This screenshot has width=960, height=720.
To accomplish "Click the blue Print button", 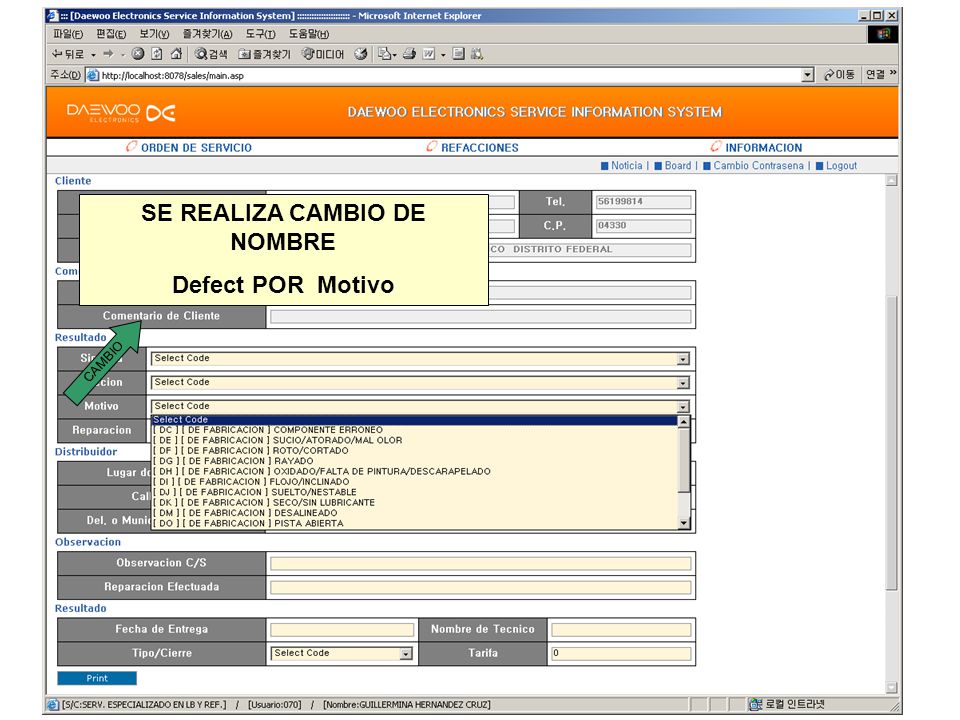I will [x=97, y=678].
